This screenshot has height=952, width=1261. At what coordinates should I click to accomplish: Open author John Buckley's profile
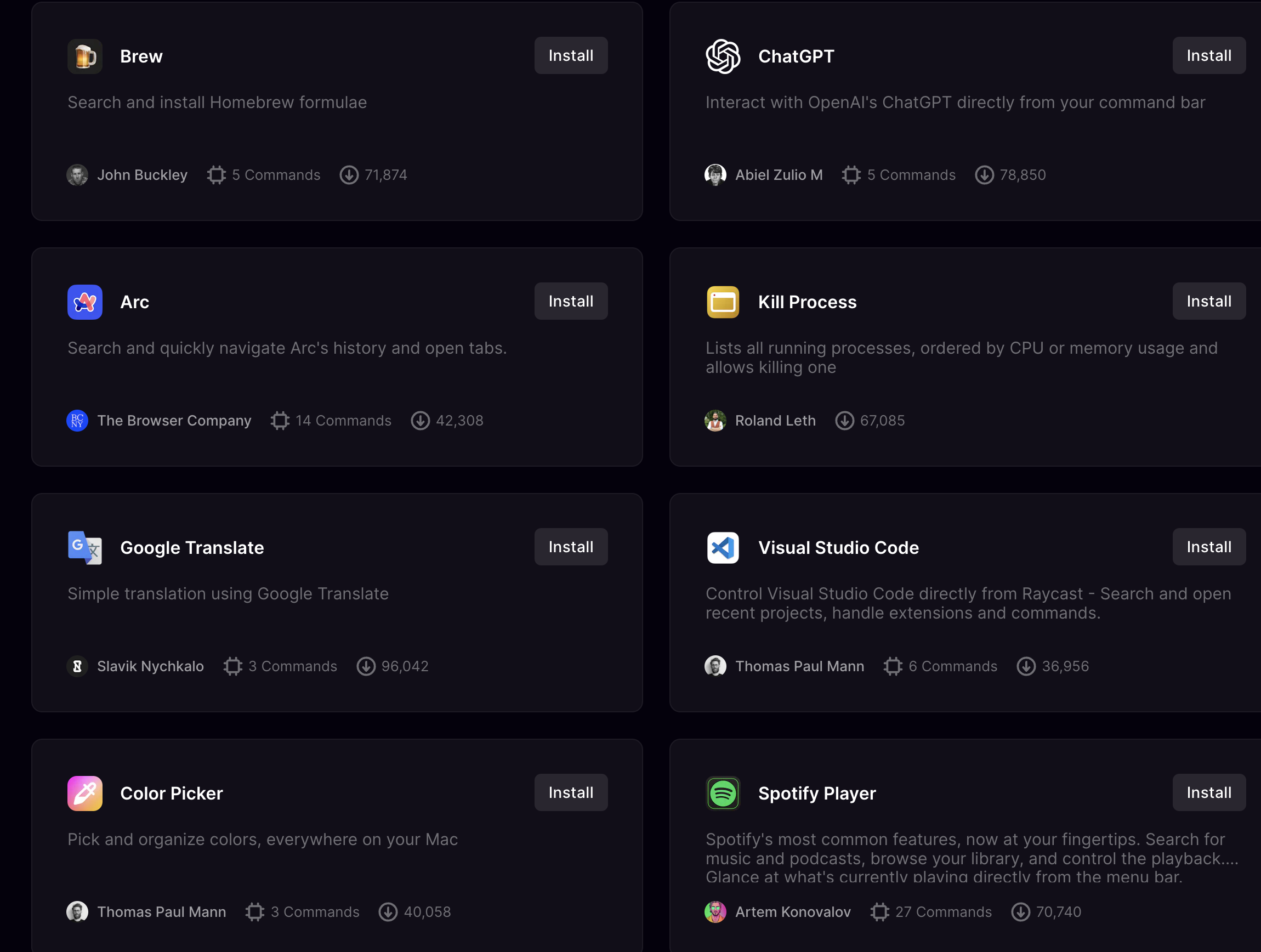(142, 175)
